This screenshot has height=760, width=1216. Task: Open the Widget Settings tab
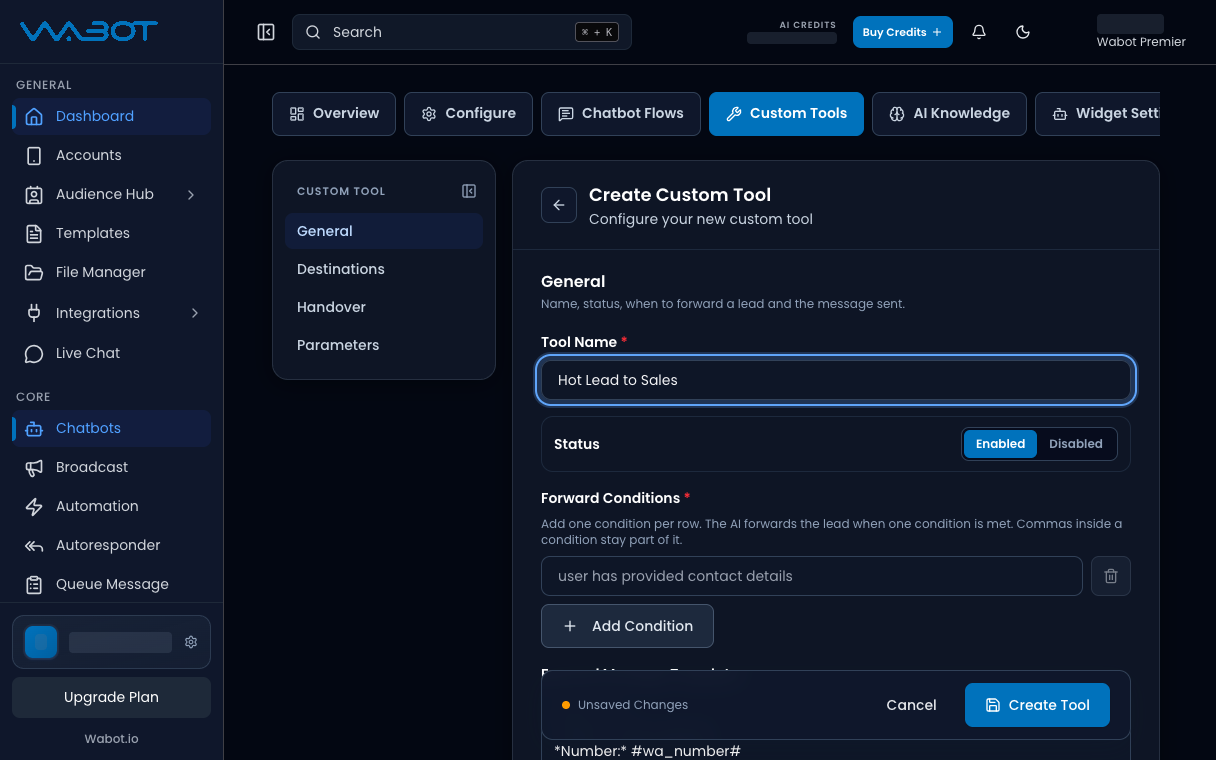(x=1098, y=114)
